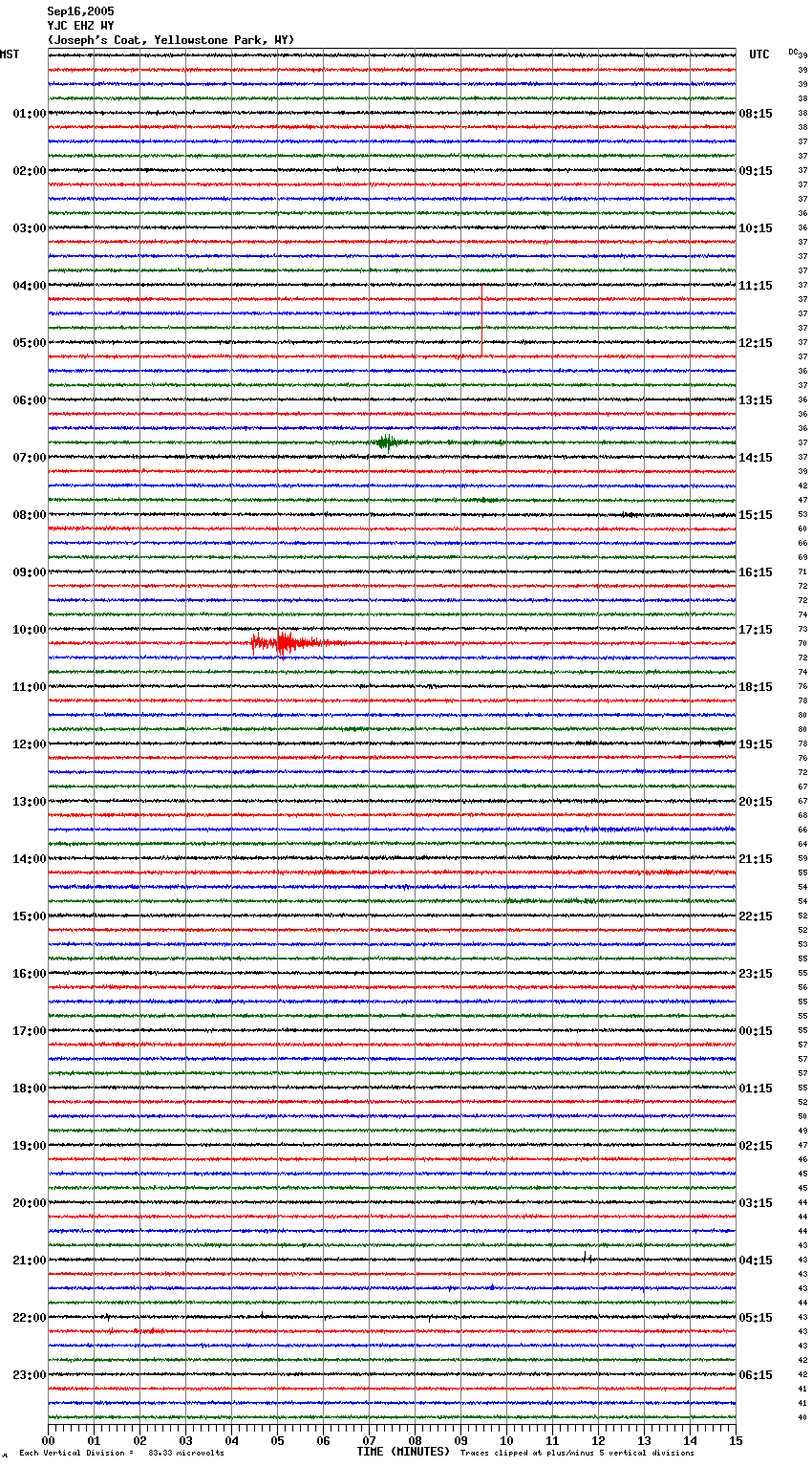Image resolution: width=812 pixels, height=1466 pixels.
Task: Select the 15:00 MST row label
Action: click(30, 916)
